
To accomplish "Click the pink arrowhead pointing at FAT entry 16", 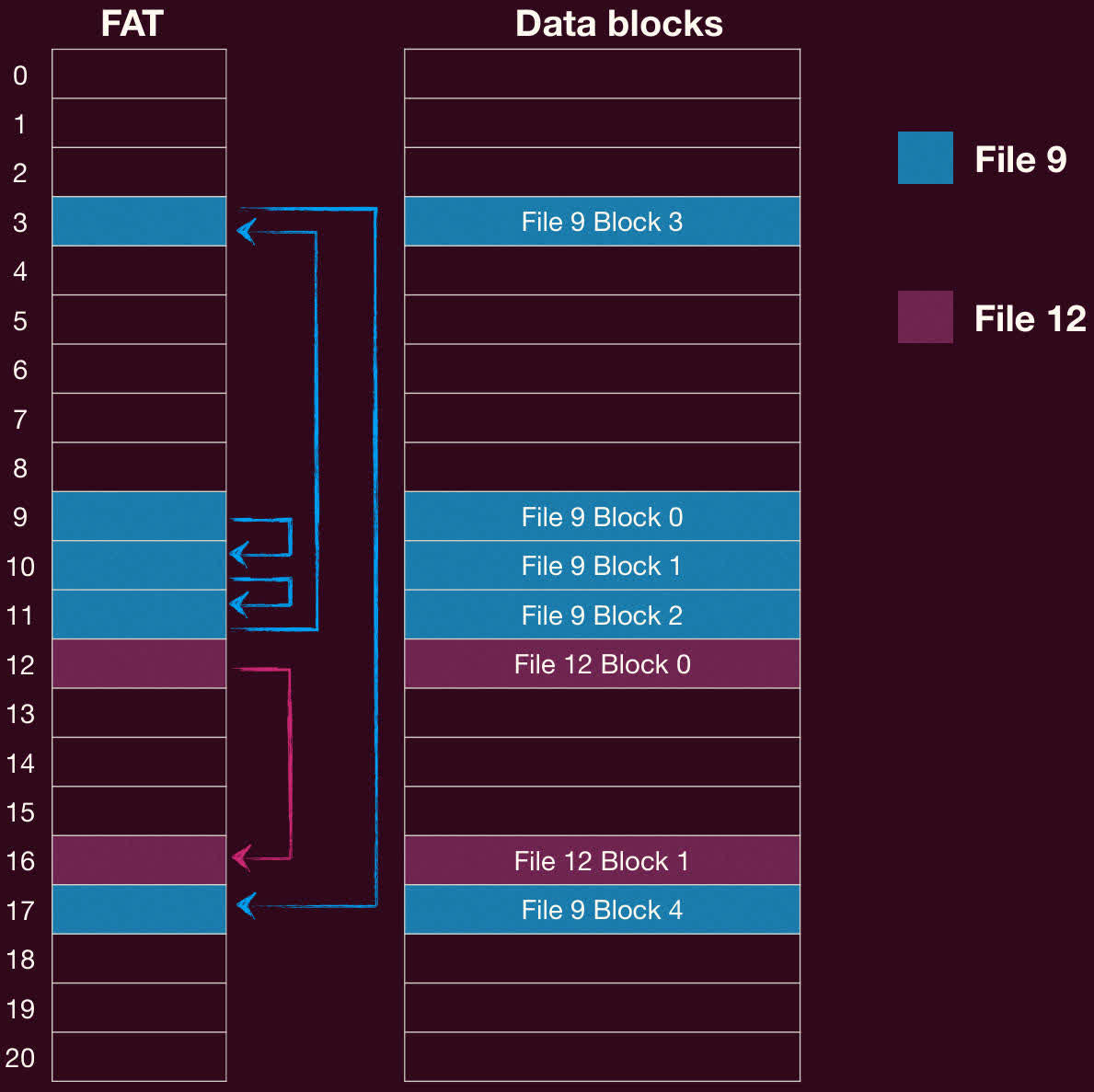I will 241,857.
